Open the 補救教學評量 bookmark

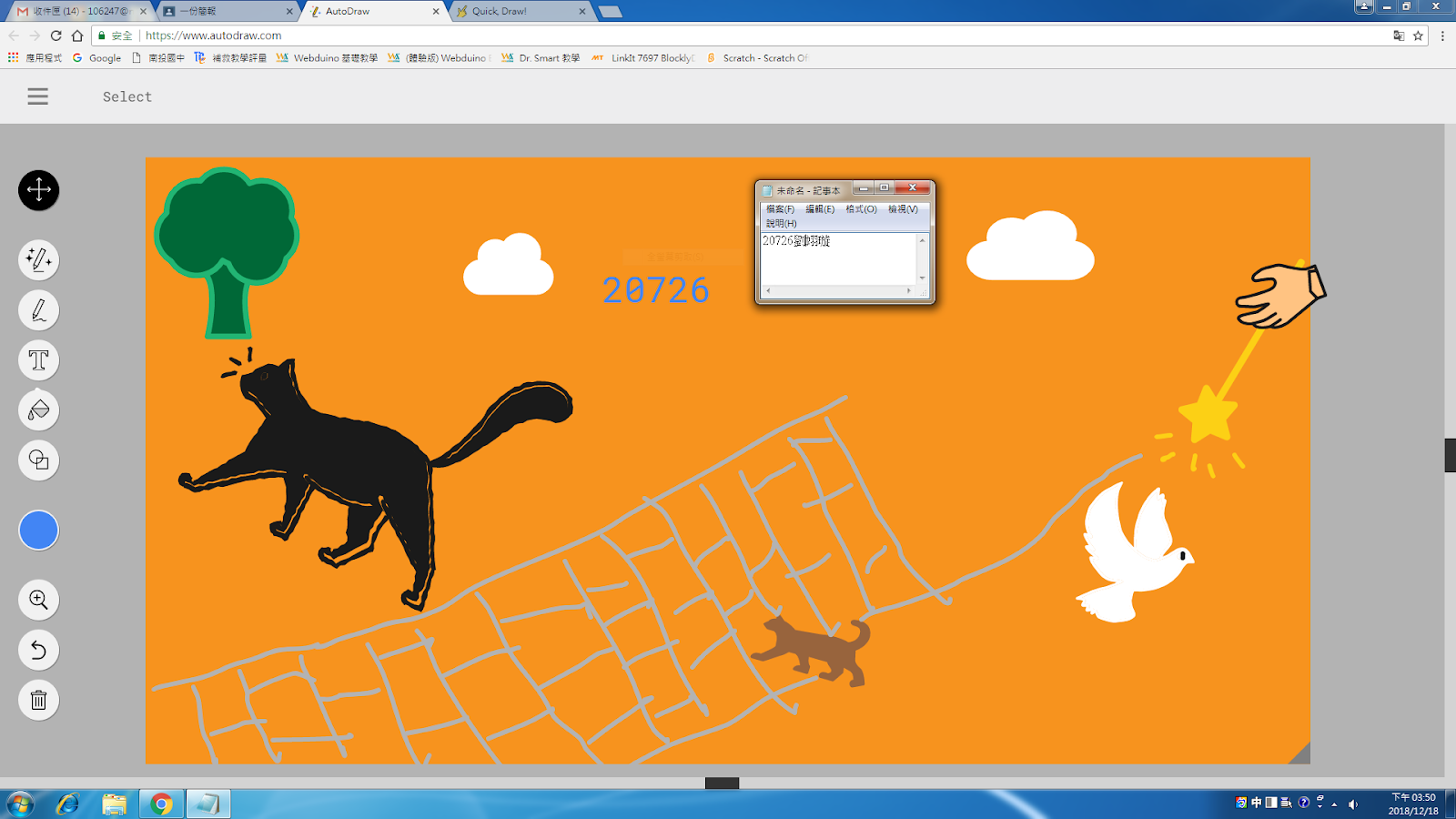pos(230,57)
